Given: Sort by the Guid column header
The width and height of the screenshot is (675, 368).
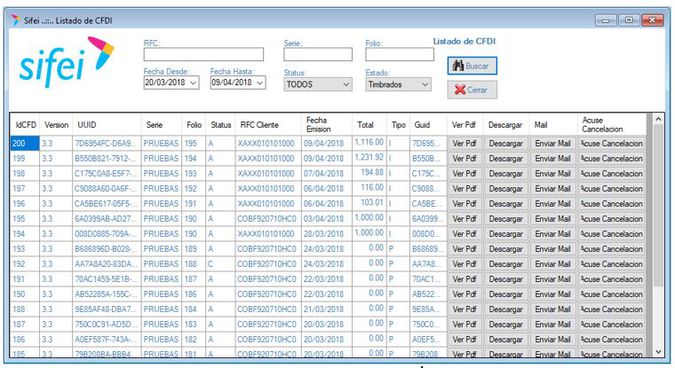Looking at the screenshot, I should (x=428, y=125).
